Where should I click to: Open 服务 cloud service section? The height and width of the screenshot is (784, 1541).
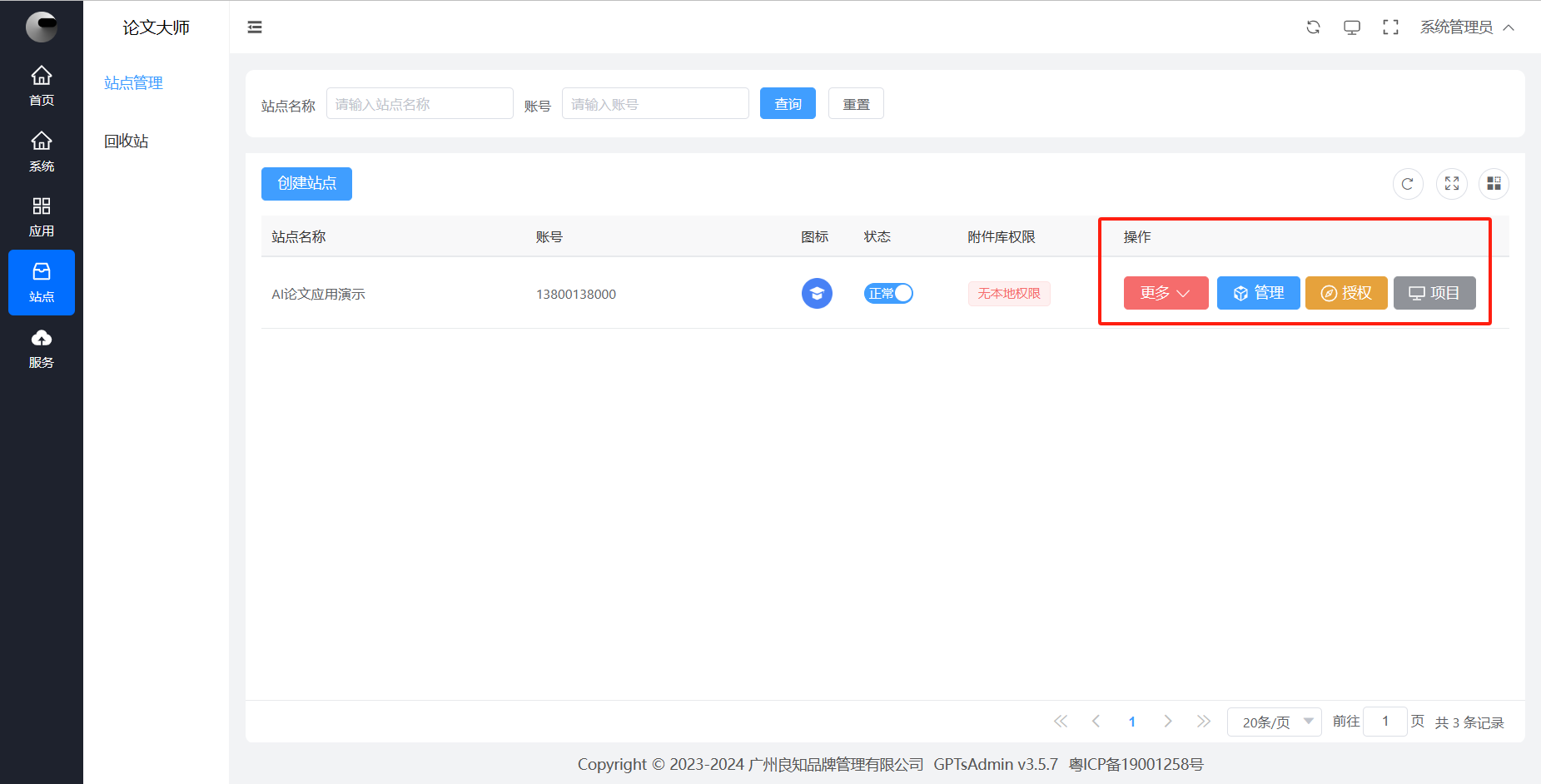(x=42, y=349)
